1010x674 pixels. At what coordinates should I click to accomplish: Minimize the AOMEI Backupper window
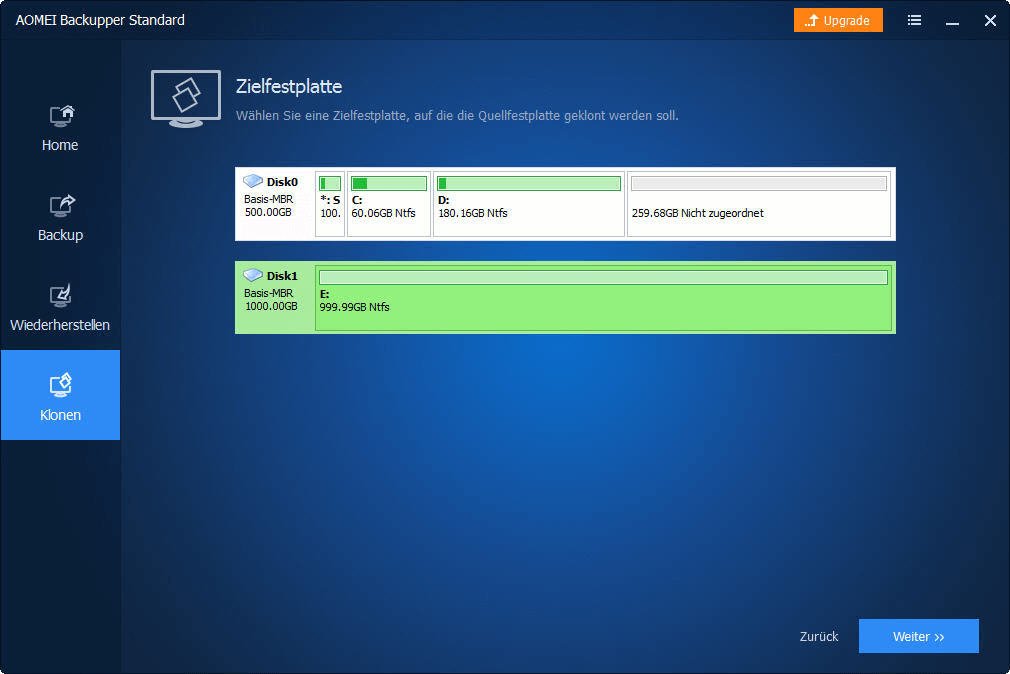(x=952, y=22)
